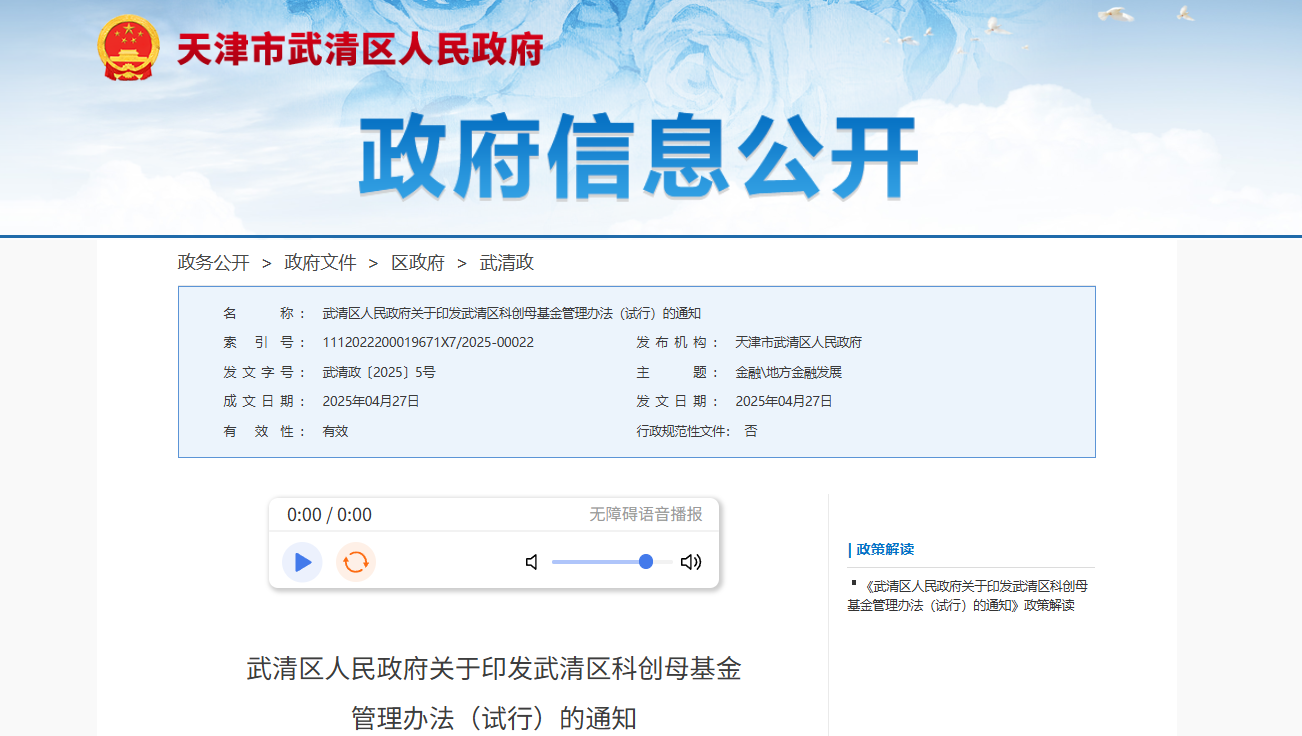The width and height of the screenshot is (1302, 736).
Task: Click the article title heading
Action: (x=494, y=693)
